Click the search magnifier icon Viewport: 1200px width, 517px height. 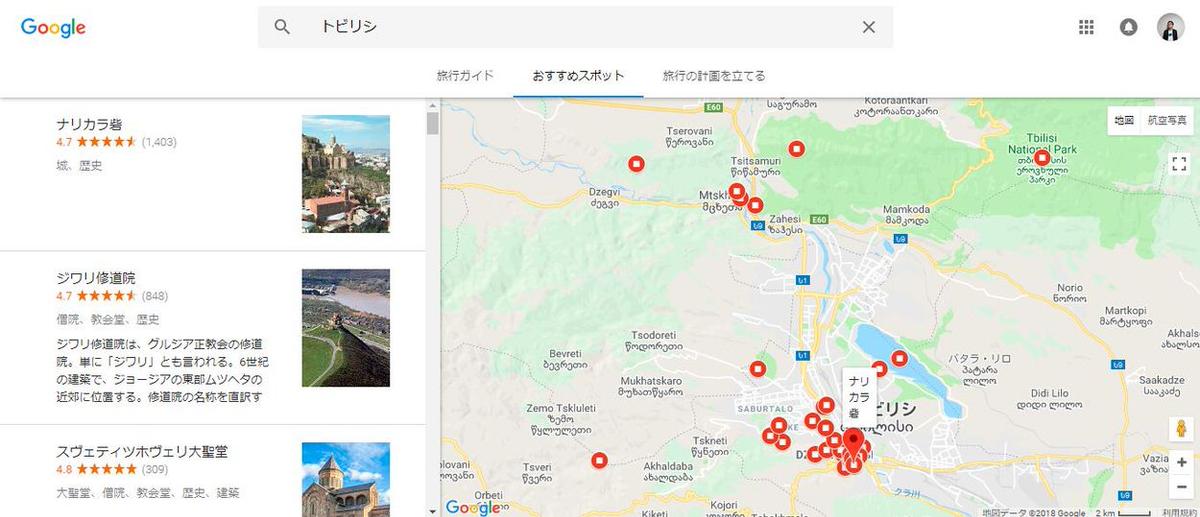282,27
